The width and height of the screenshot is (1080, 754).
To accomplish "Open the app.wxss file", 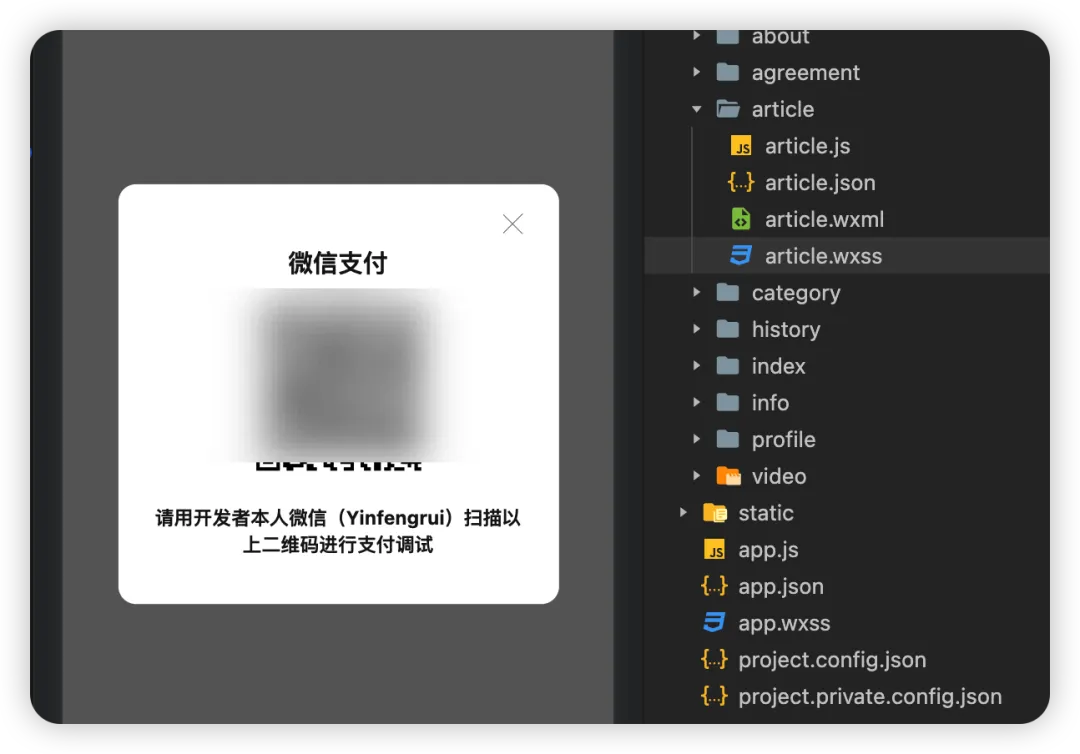I will [x=784, y=623].
